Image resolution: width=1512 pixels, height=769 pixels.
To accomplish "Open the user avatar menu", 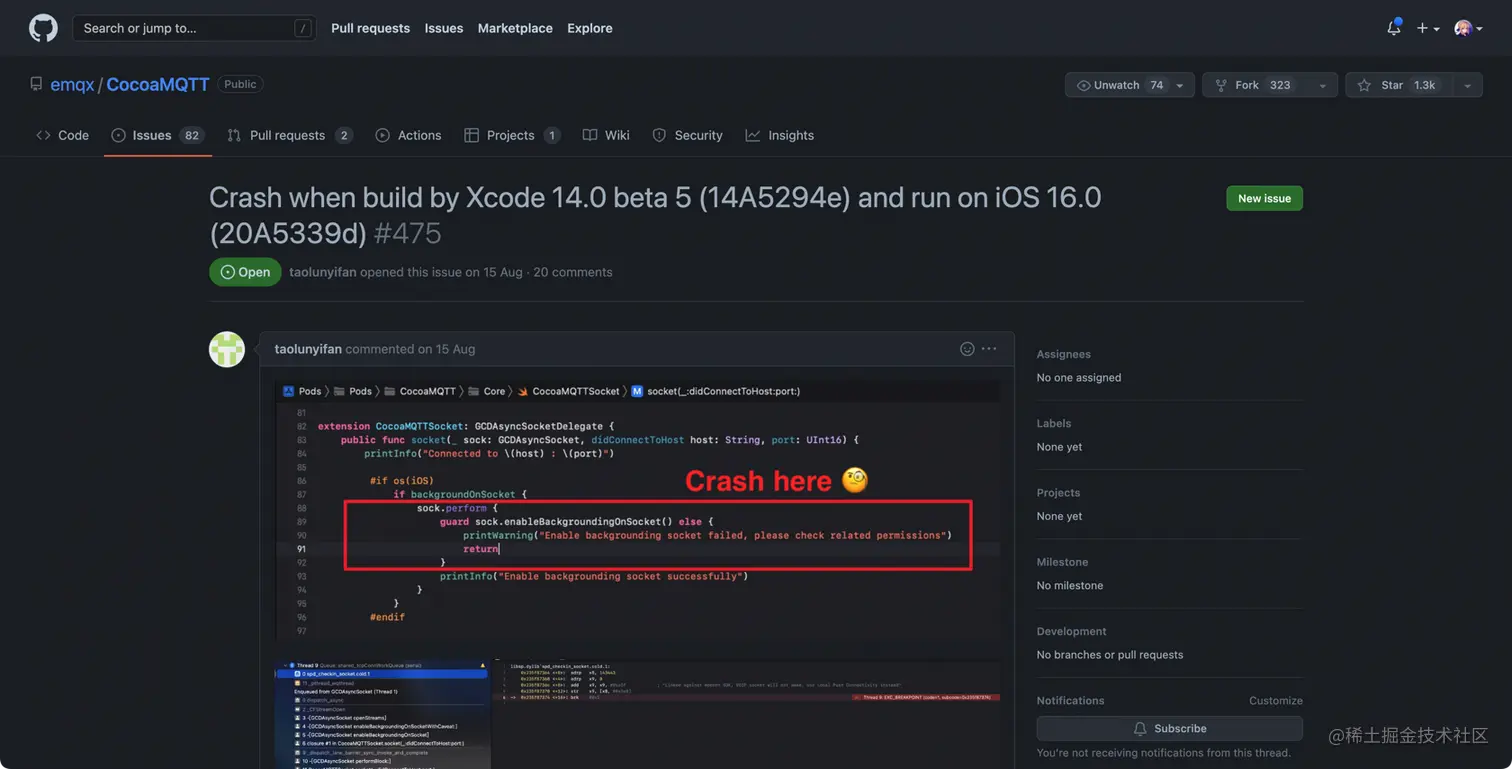I will point(1468,28).
